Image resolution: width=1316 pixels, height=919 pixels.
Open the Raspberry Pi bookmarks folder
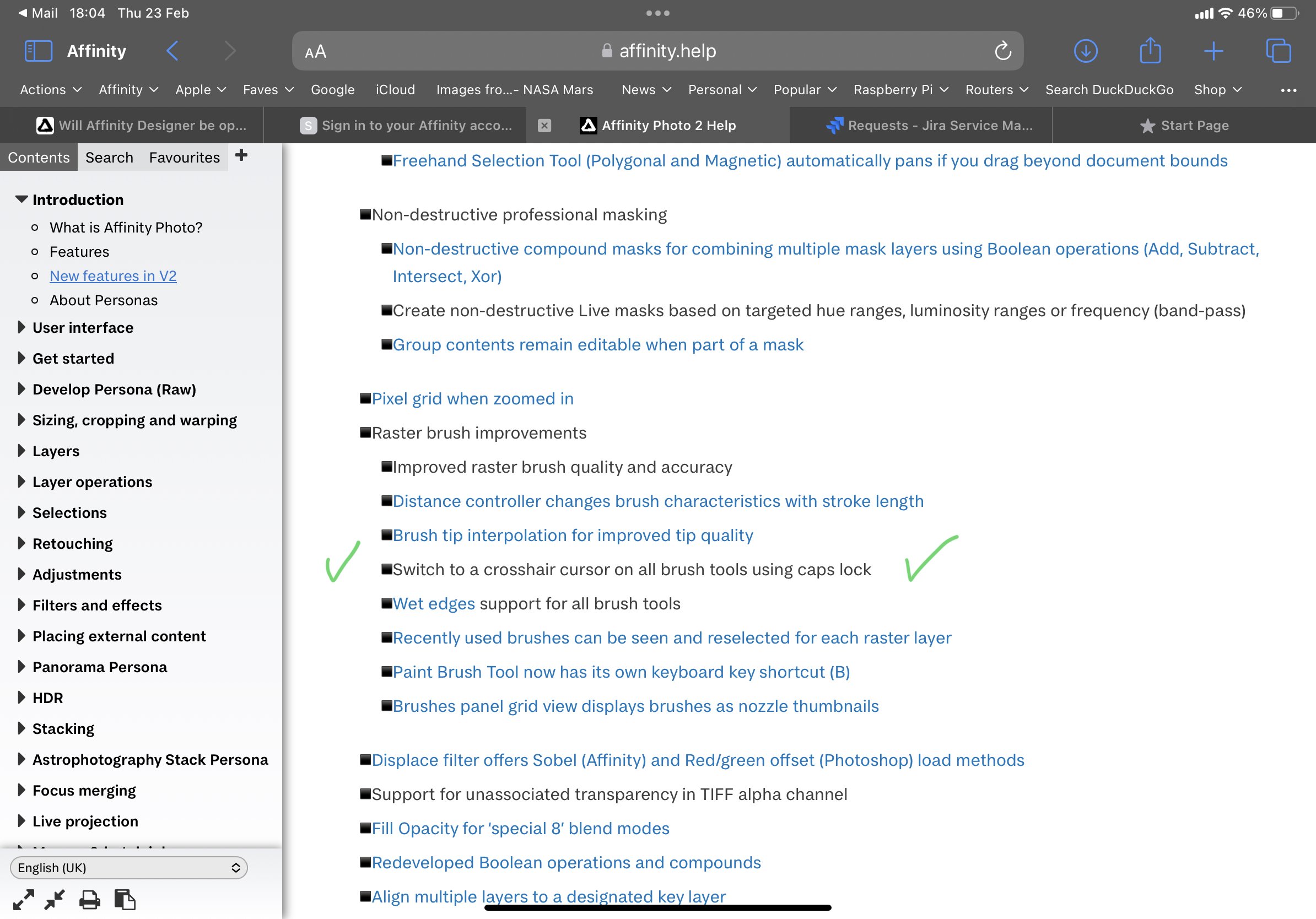pos(900,90)
